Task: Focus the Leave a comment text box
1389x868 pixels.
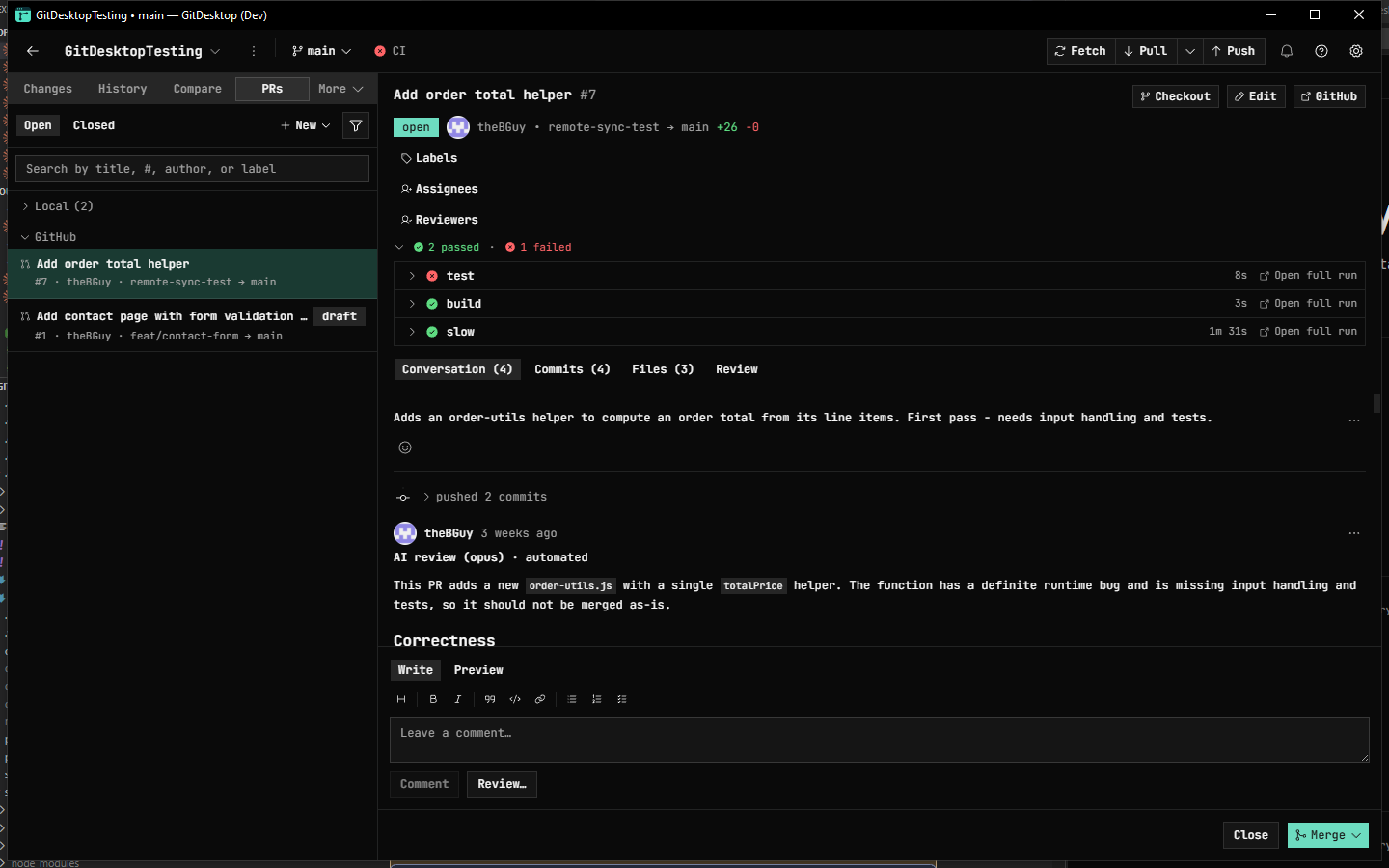Action: [x=880, y=740]
